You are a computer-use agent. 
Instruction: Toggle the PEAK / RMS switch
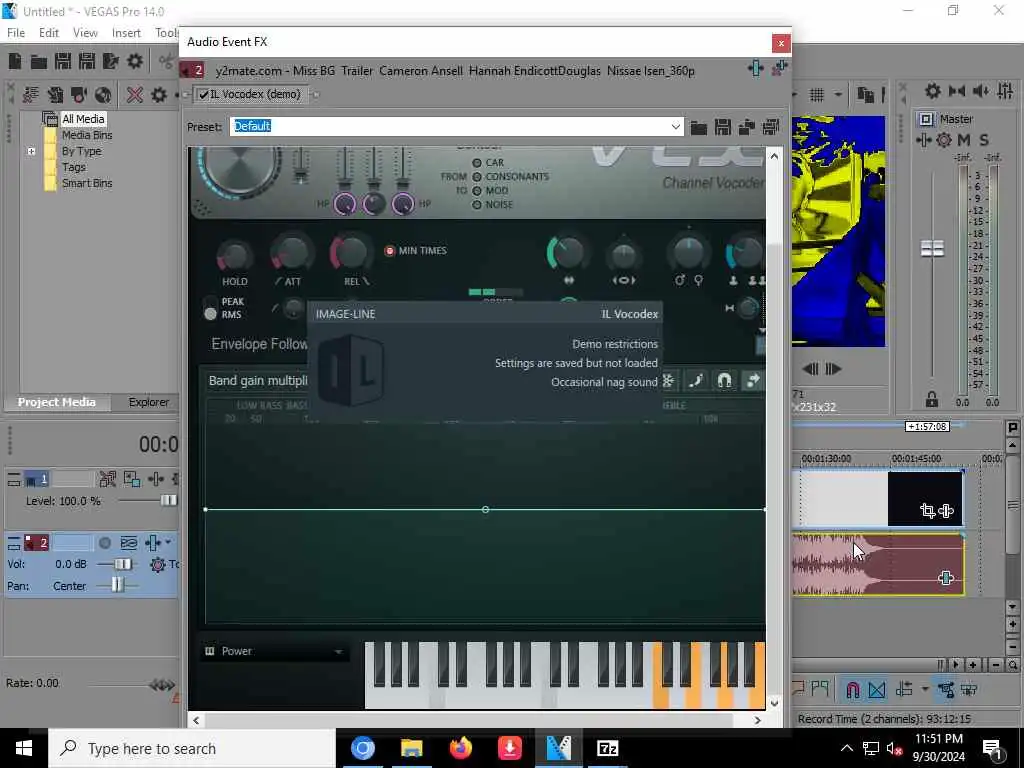pyautogui.click(x=210, y=308)
